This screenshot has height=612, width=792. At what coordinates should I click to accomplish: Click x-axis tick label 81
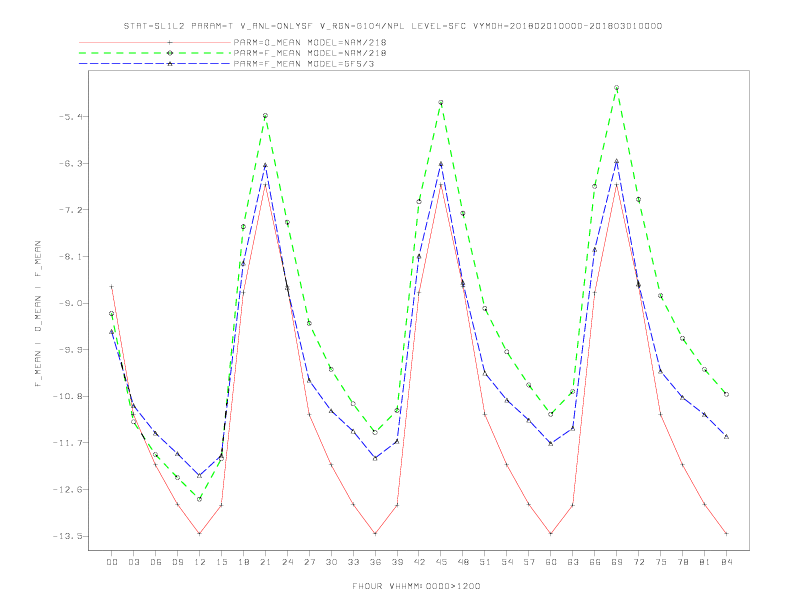pos(705,562)
